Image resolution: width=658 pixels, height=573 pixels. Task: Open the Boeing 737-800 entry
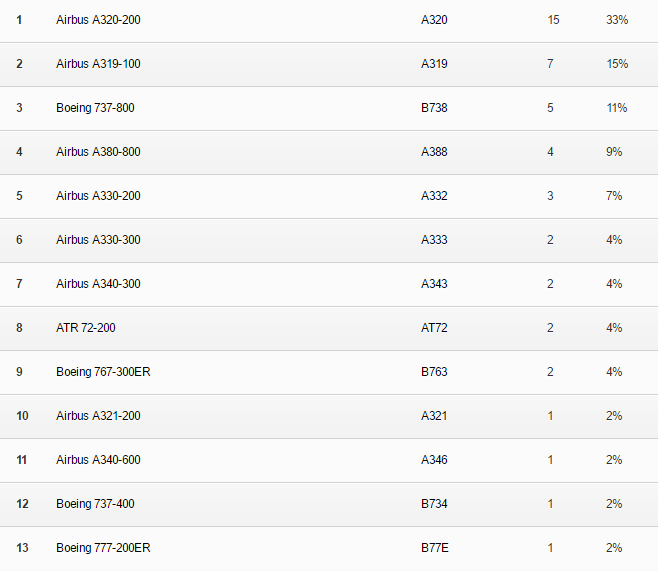pyautogui.click(x=95, y=108)
